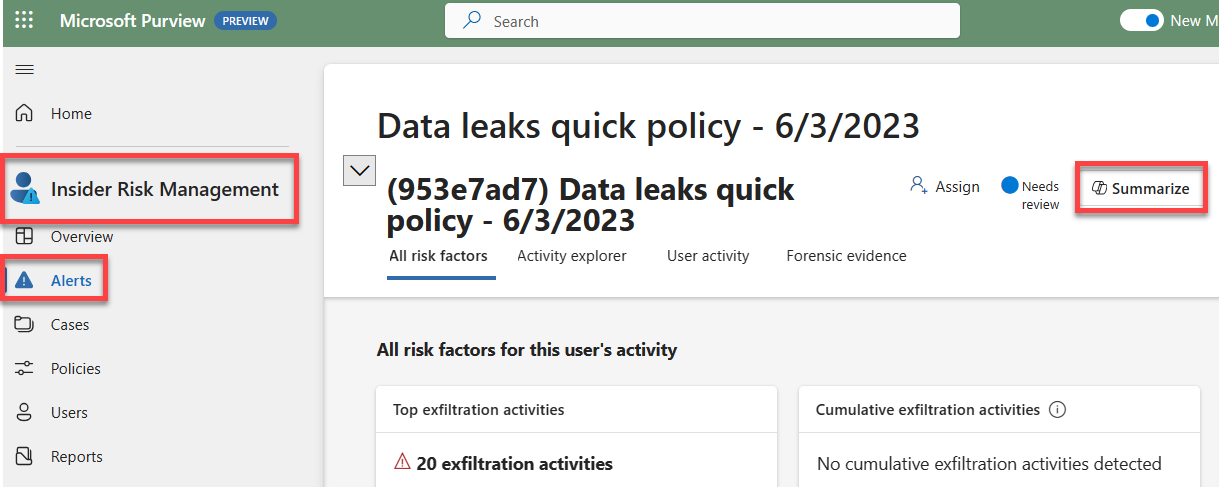Click the Reports document icon
The image size is (1219, 487).
(25, 457)
